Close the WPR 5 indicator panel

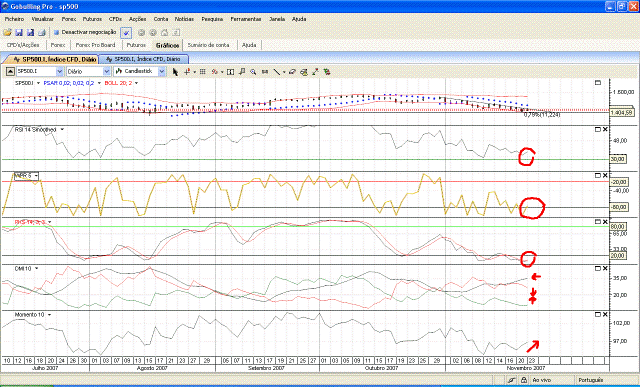tap(605, 176)
